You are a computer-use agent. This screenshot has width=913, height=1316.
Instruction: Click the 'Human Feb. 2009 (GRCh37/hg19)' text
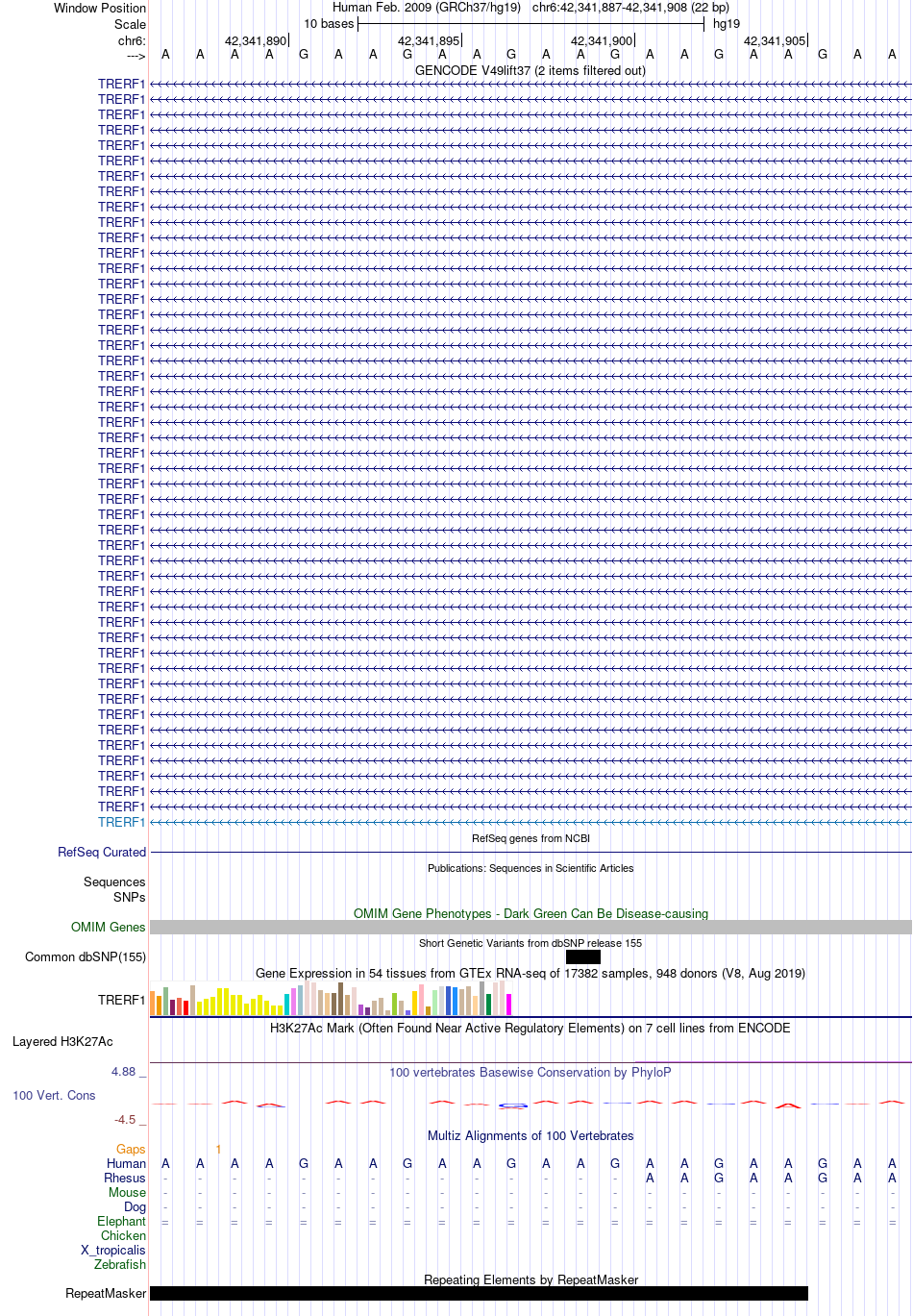[x=427, y=7]
